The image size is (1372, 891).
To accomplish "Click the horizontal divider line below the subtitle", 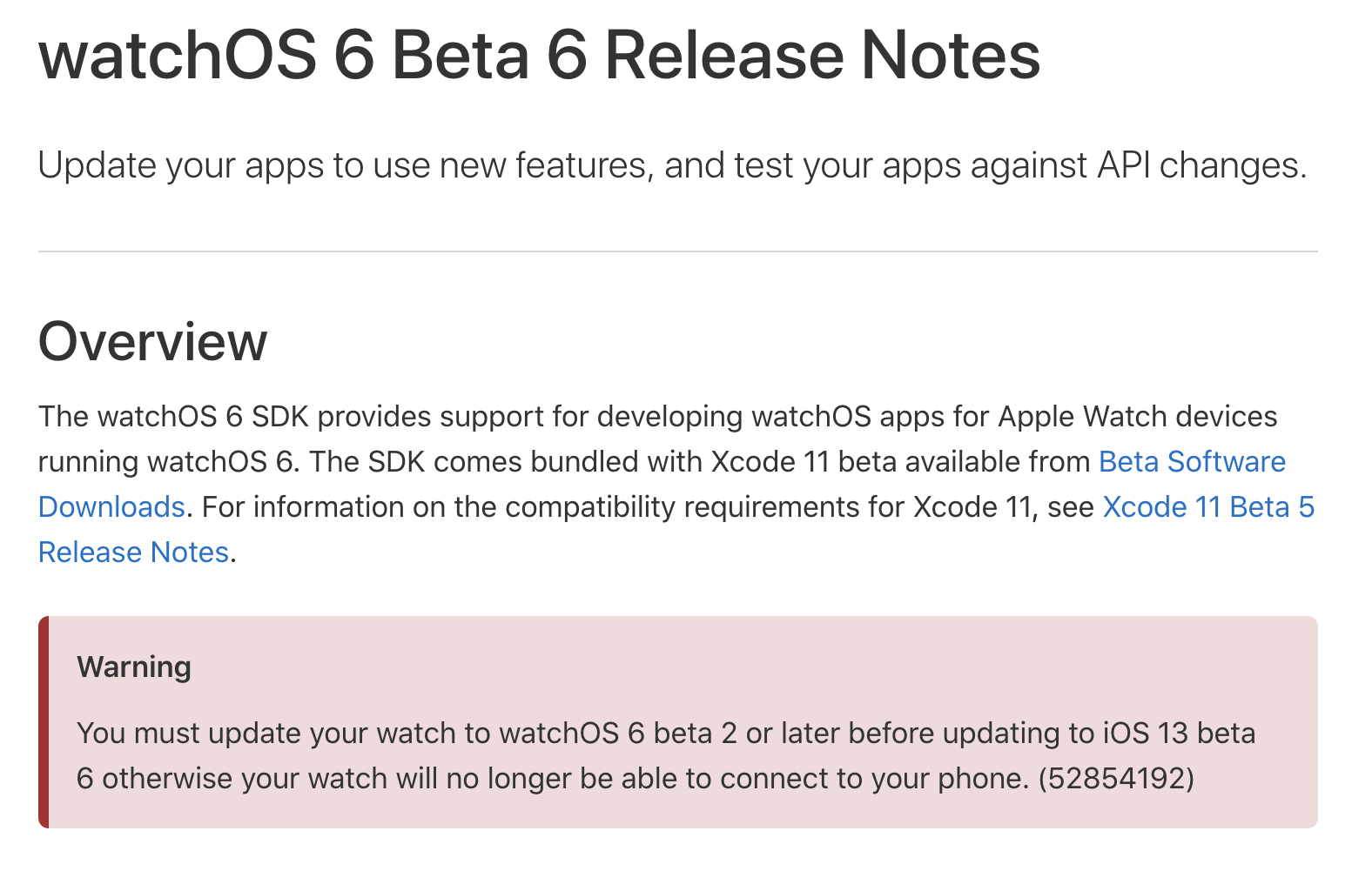I will point(678,251).
